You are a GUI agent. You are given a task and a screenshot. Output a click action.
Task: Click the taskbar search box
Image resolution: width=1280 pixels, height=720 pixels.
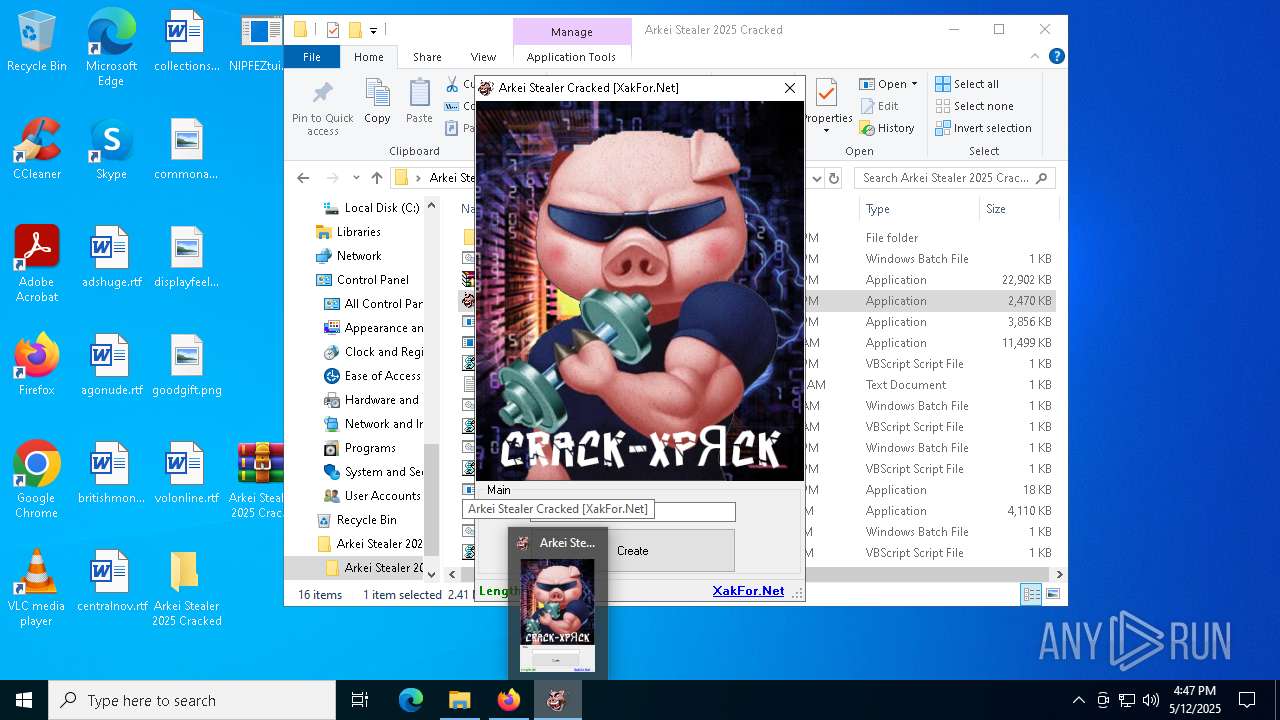pos(192,700)
